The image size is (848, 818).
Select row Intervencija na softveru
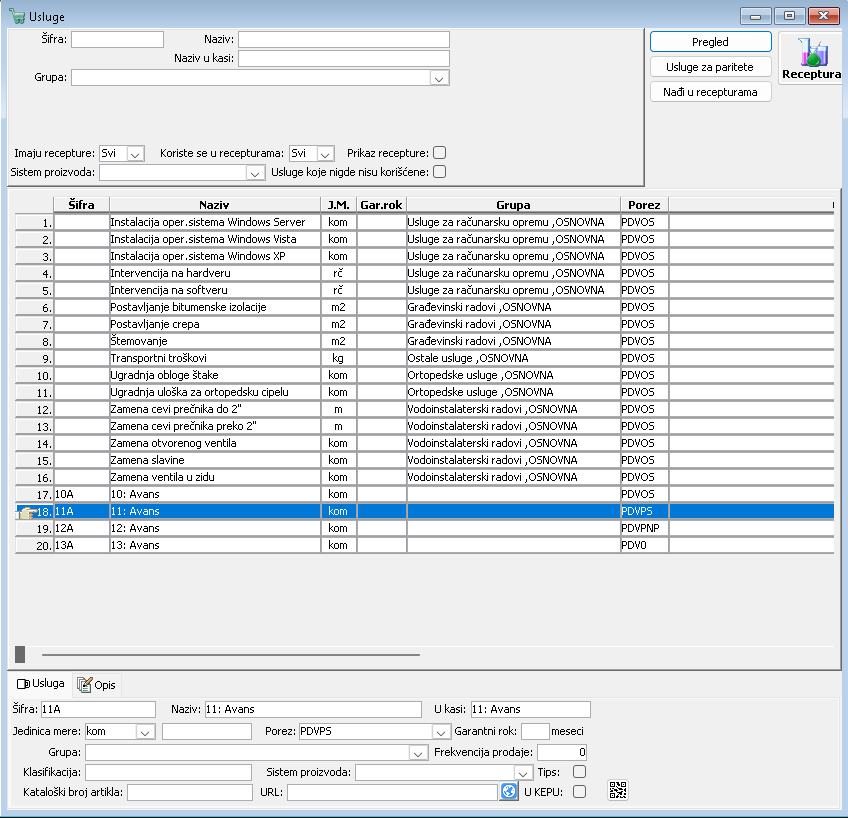425,290
